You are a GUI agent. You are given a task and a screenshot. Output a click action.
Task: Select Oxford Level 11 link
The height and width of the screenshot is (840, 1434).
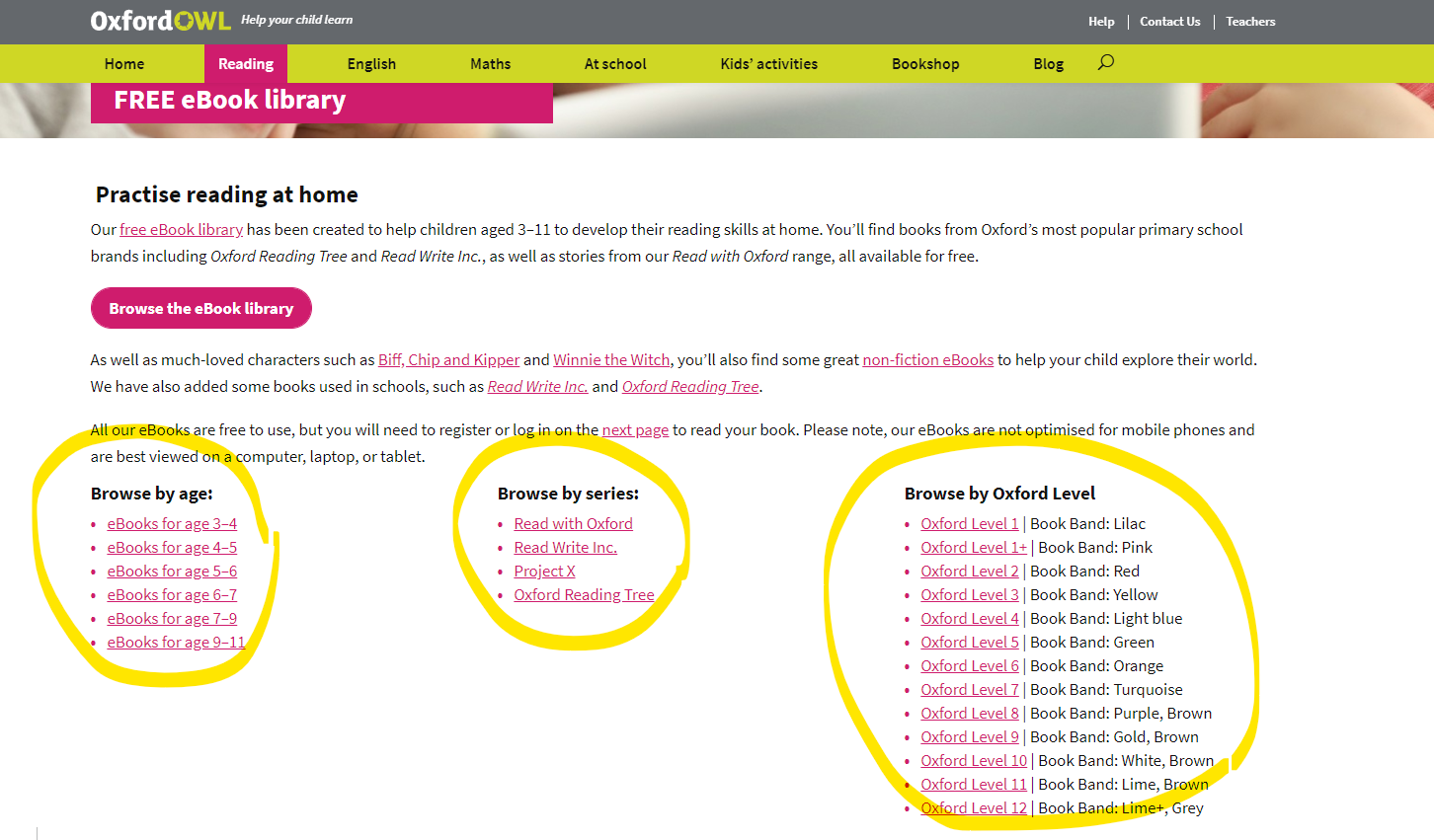pos(974,784)
